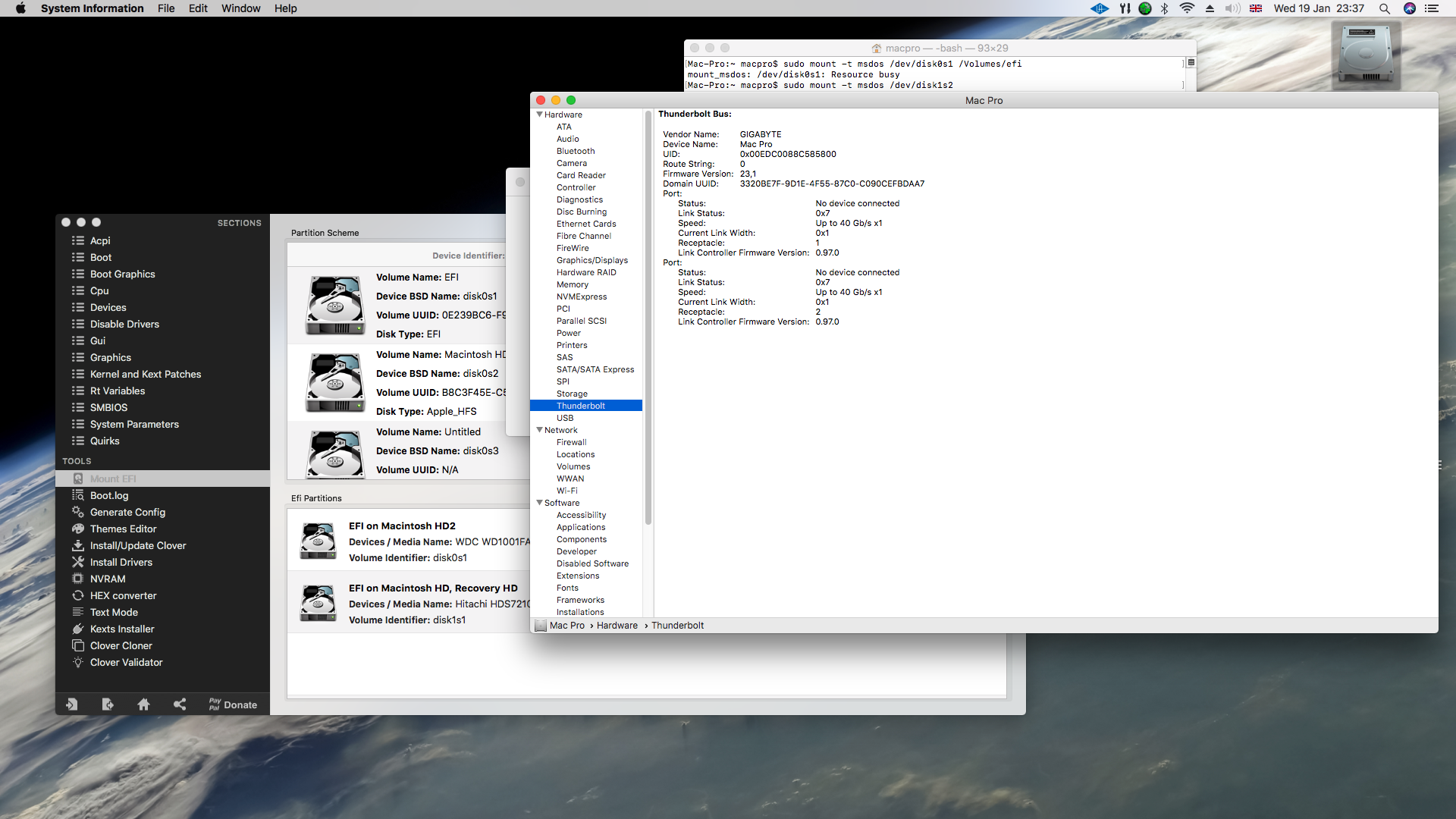The height and width of the screenshot is (819, 1456).
Task: Collapse the Network tree section
Action: 539,430
